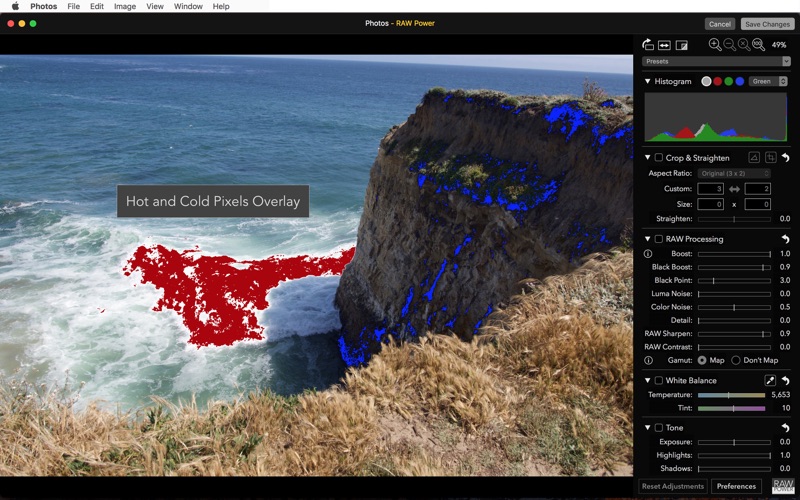The image size is (800, 500).
Task: Click the Save Changes button
Action: [767, 24]
